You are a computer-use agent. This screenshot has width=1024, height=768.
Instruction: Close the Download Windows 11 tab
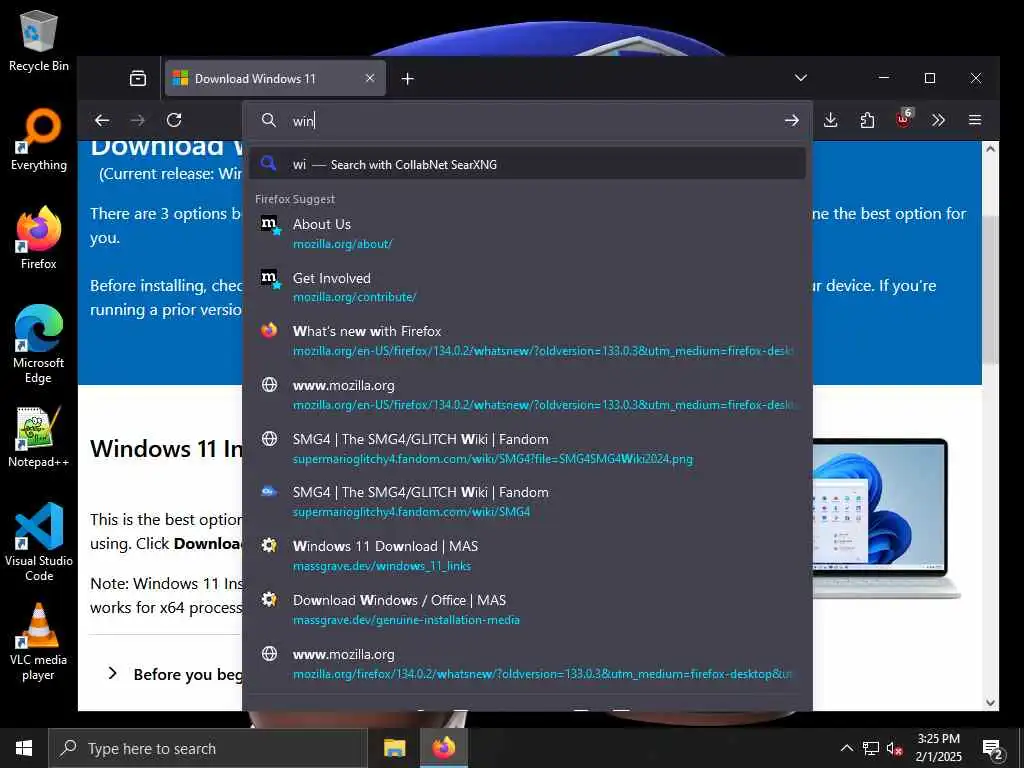point(370,78)
